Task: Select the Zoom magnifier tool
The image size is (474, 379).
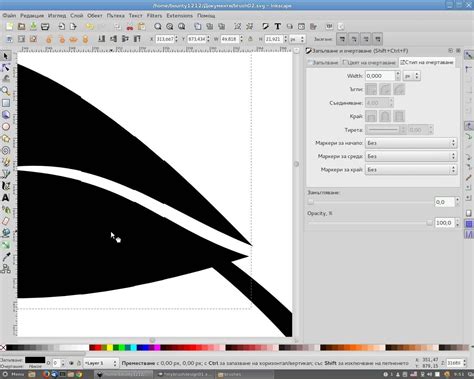Action: [x=5, y=91]
